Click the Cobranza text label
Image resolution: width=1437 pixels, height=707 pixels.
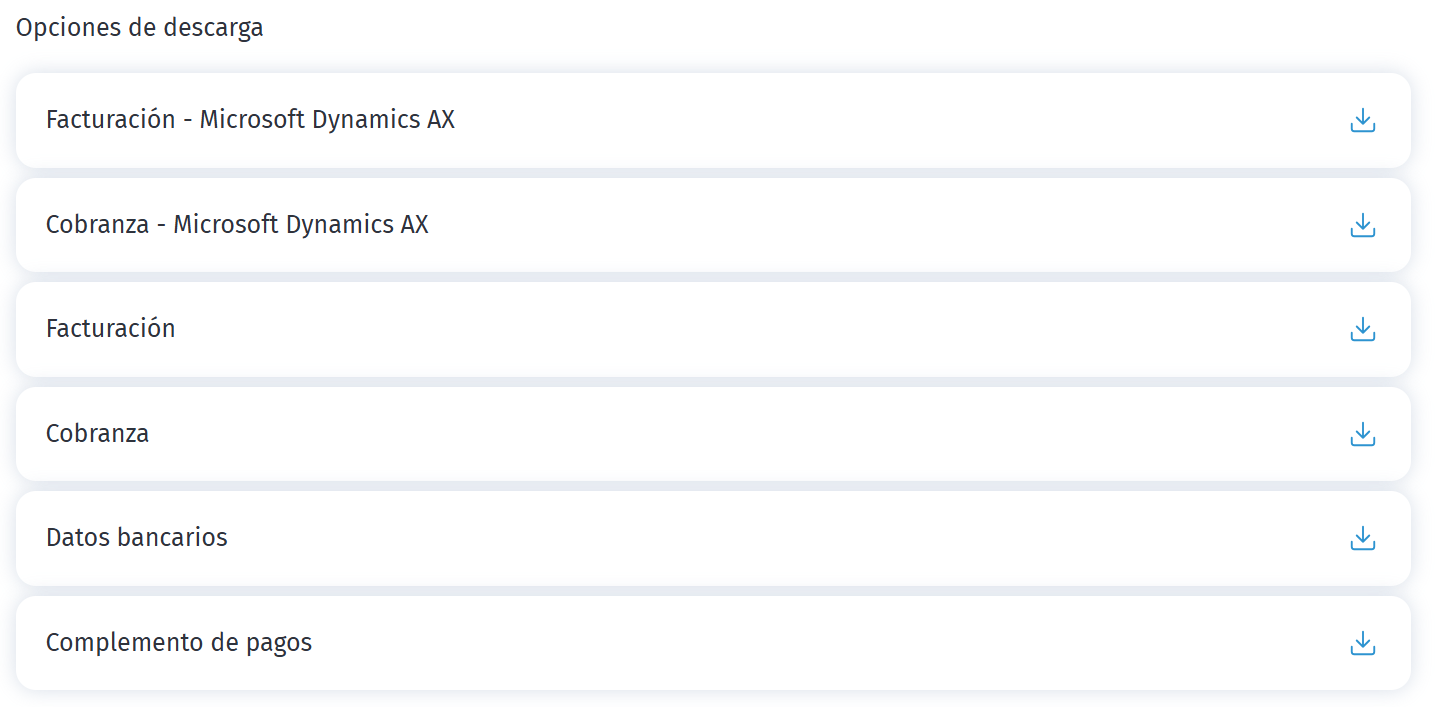[x=97, y=434]
